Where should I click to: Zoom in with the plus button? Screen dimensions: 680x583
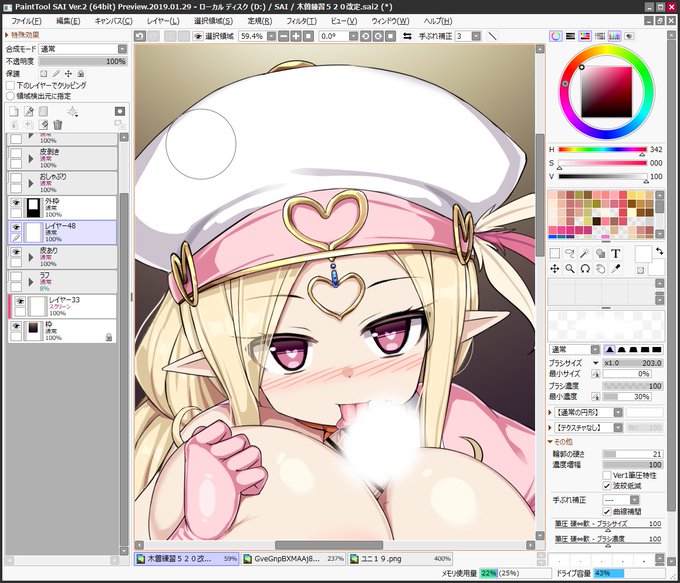click(296, 36)
